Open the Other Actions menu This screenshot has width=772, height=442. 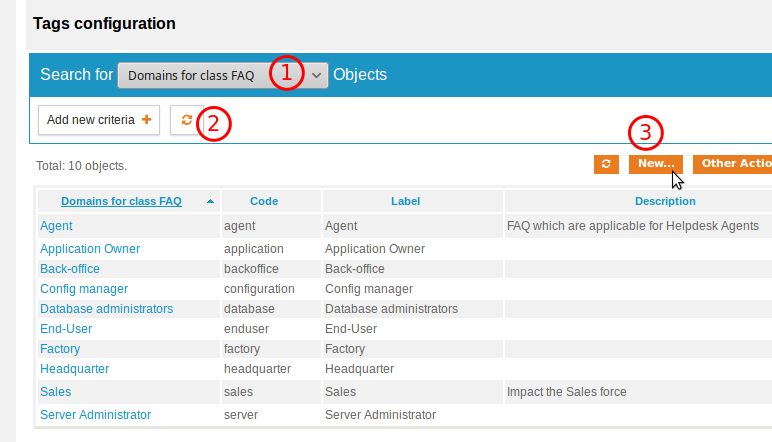tap(733, 164)
